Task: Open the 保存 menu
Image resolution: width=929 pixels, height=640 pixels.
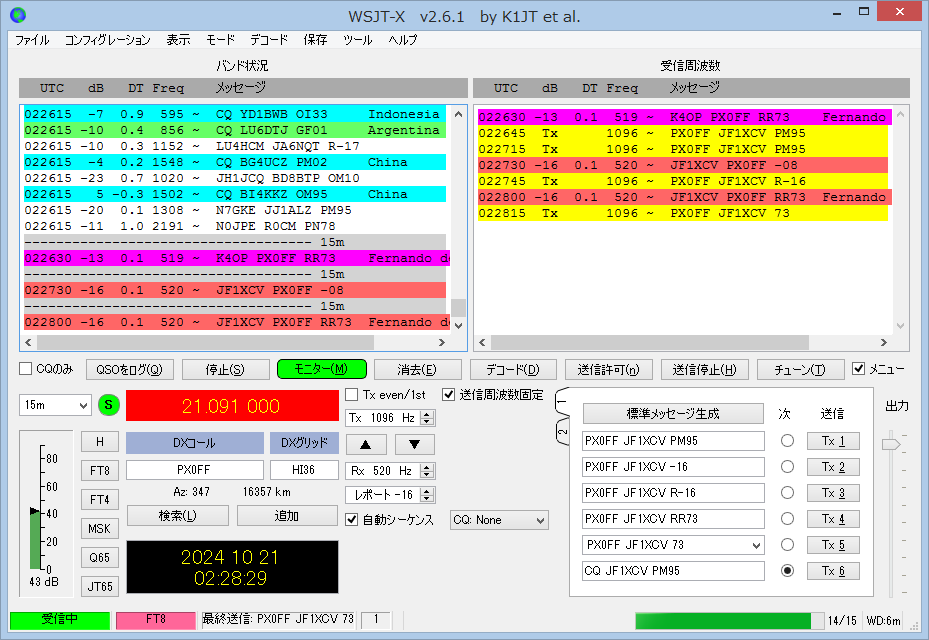Action: (x=315, y=40)
